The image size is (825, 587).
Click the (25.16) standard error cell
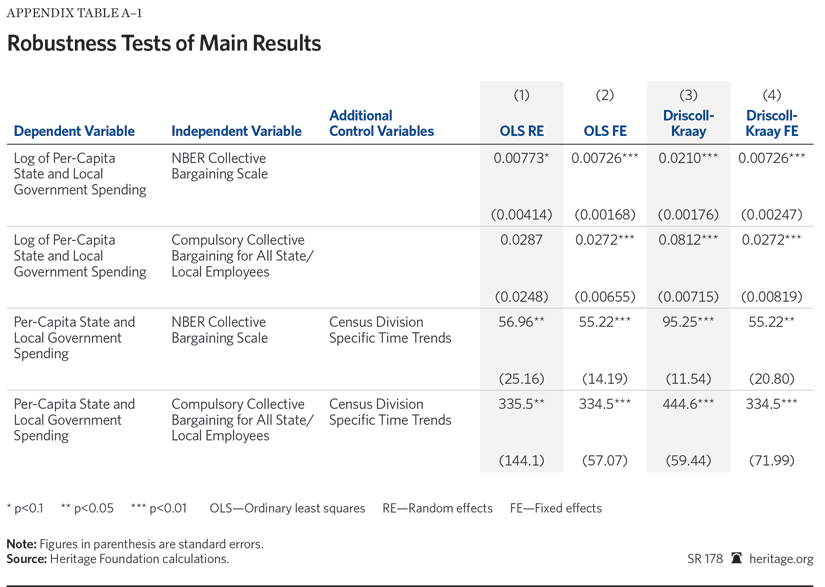pos(521,378)
